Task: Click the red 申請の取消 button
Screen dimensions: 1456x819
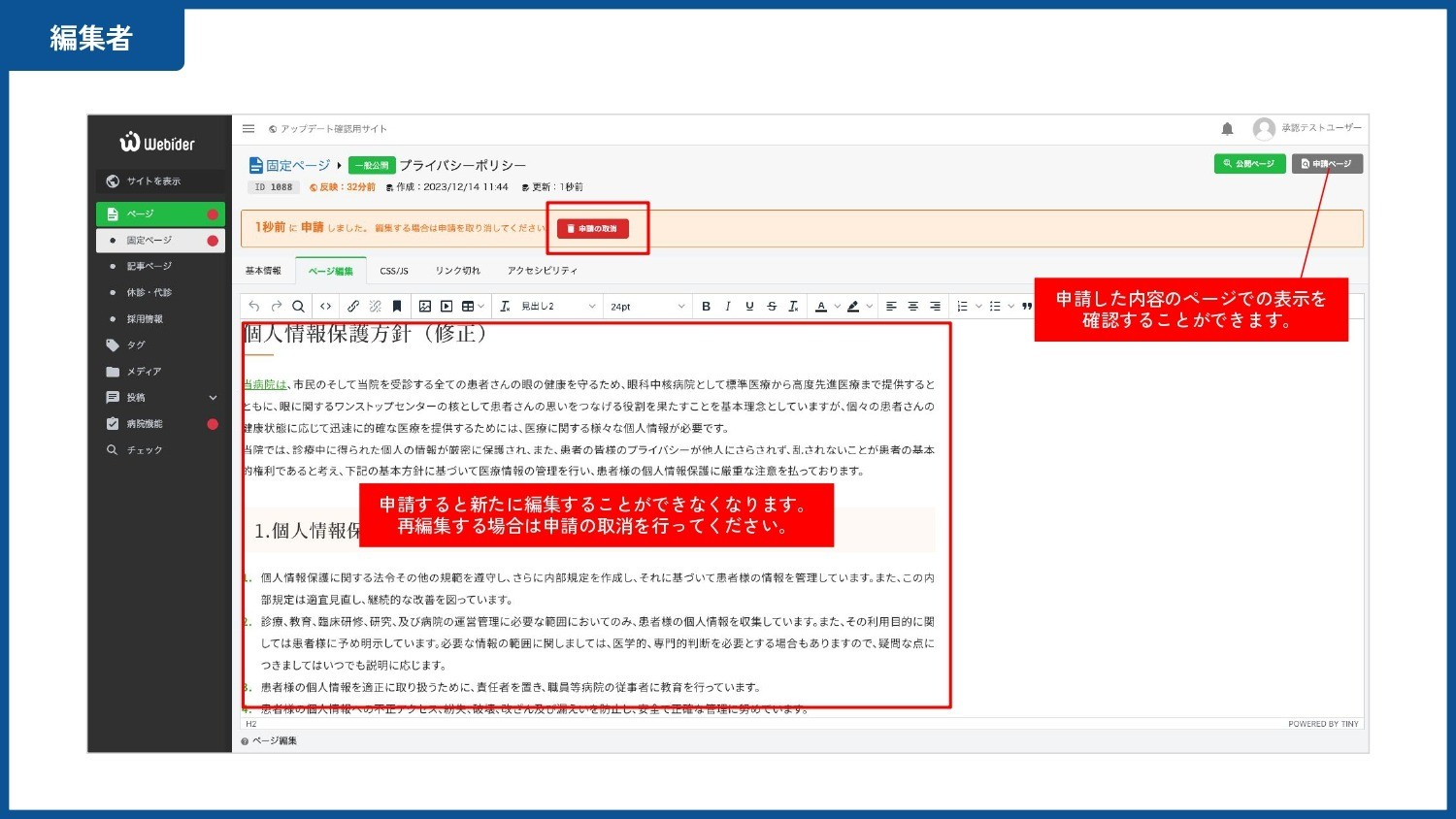Action: coord(593,229)
